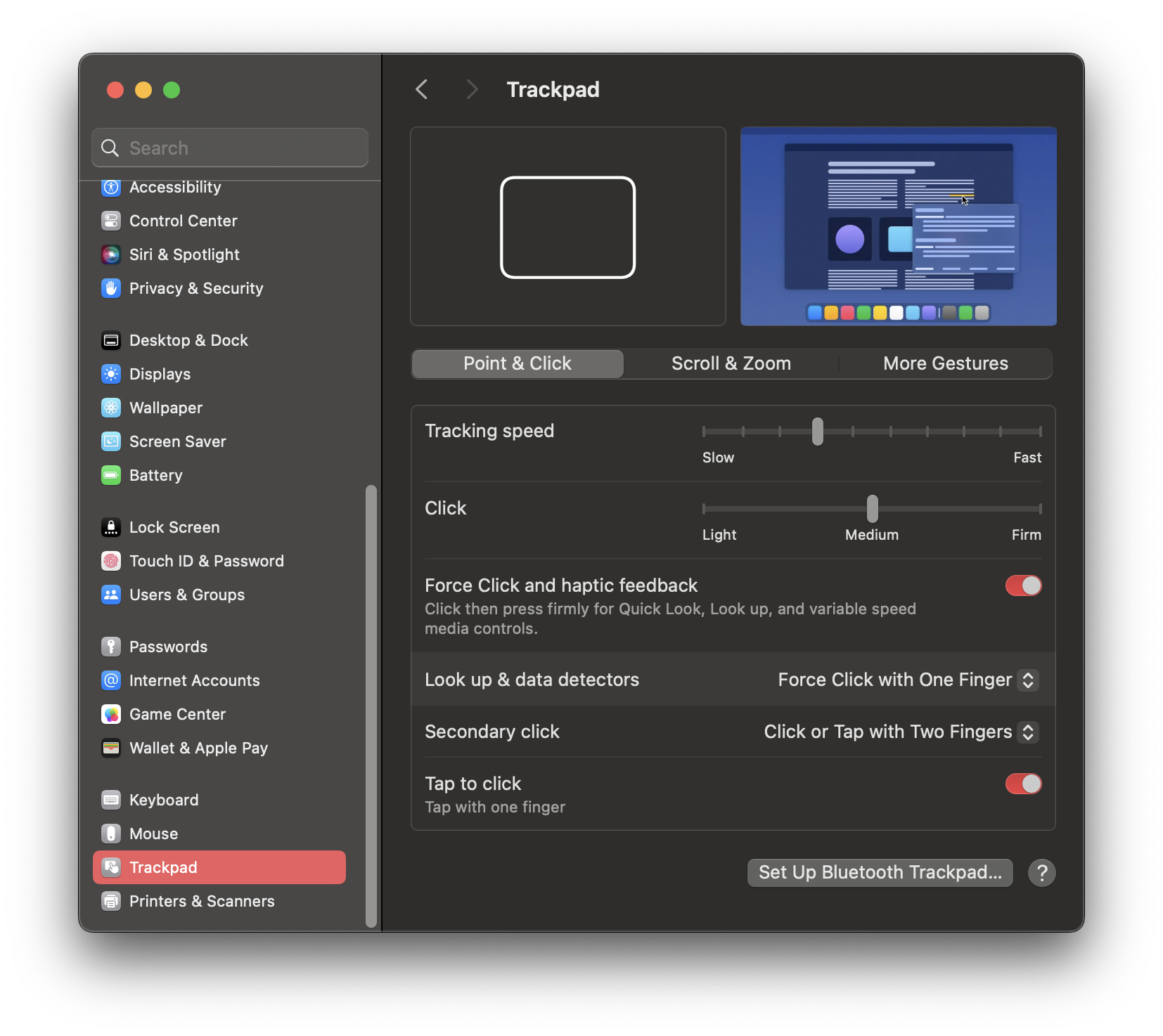Image resolution: width=1163 pixels, height=1036 pixels.
Task: Click the Mouse icon in sidebar
Action: pyautogui.click(x=111, y=834)
